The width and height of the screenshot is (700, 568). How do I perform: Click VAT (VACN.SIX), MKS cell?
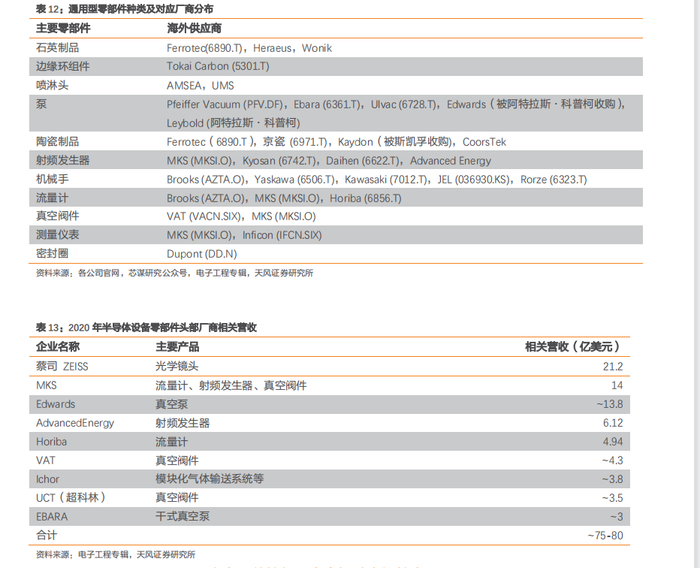(x=241, y=217)
